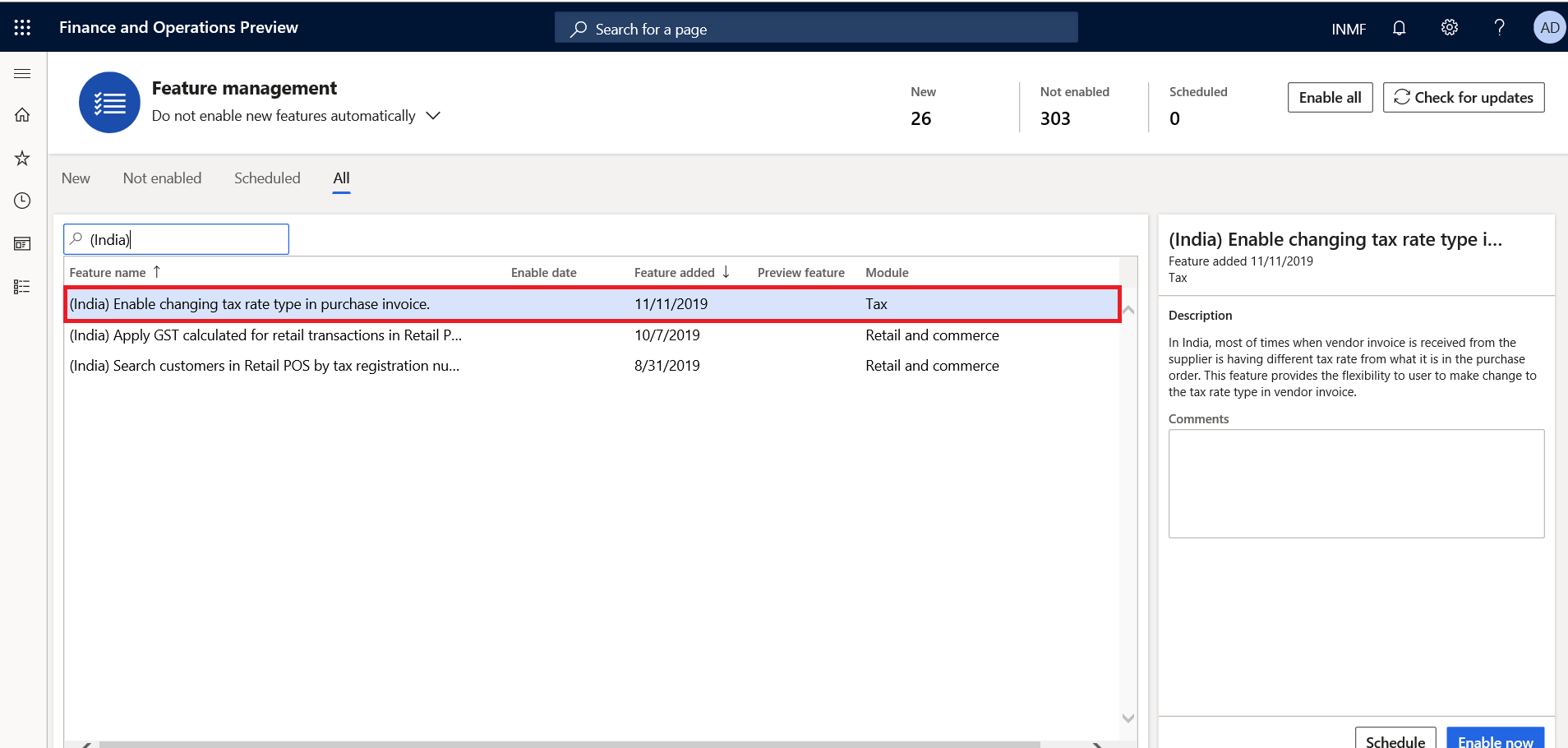
Task: Click the search magnifier icon in top bar
Action: [x=579, y=29]
